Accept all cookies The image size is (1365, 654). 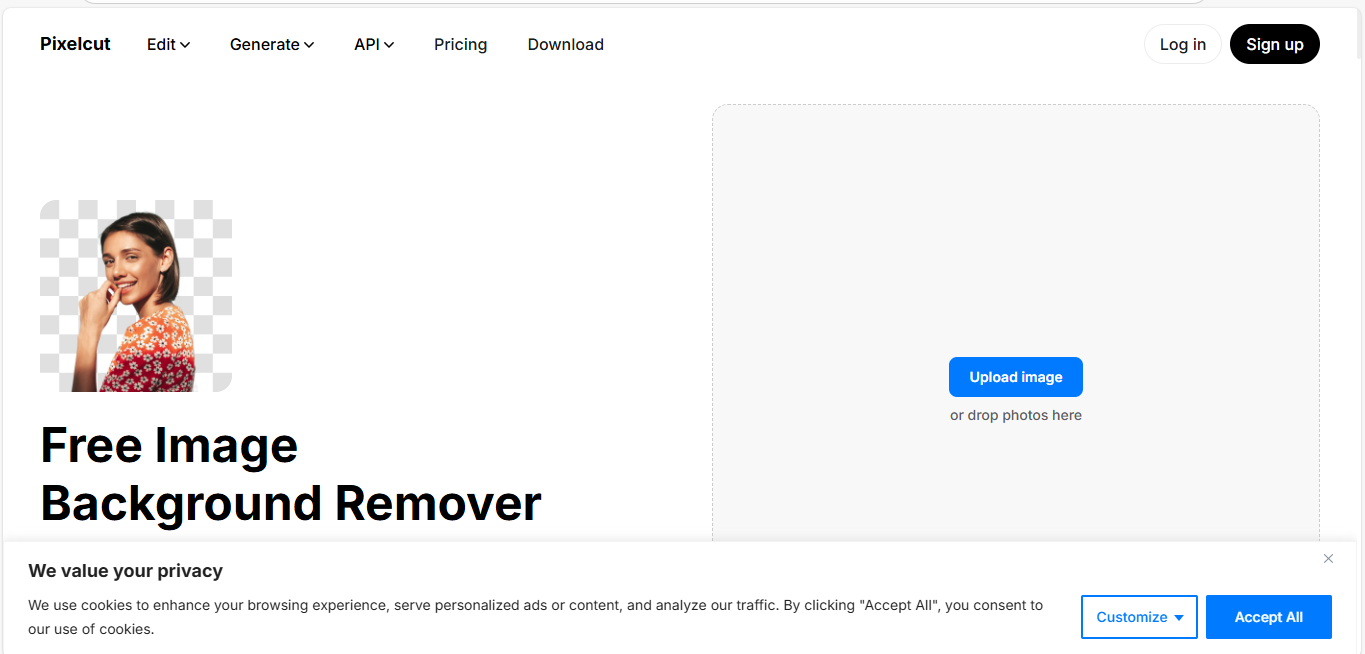(1268, 617)
